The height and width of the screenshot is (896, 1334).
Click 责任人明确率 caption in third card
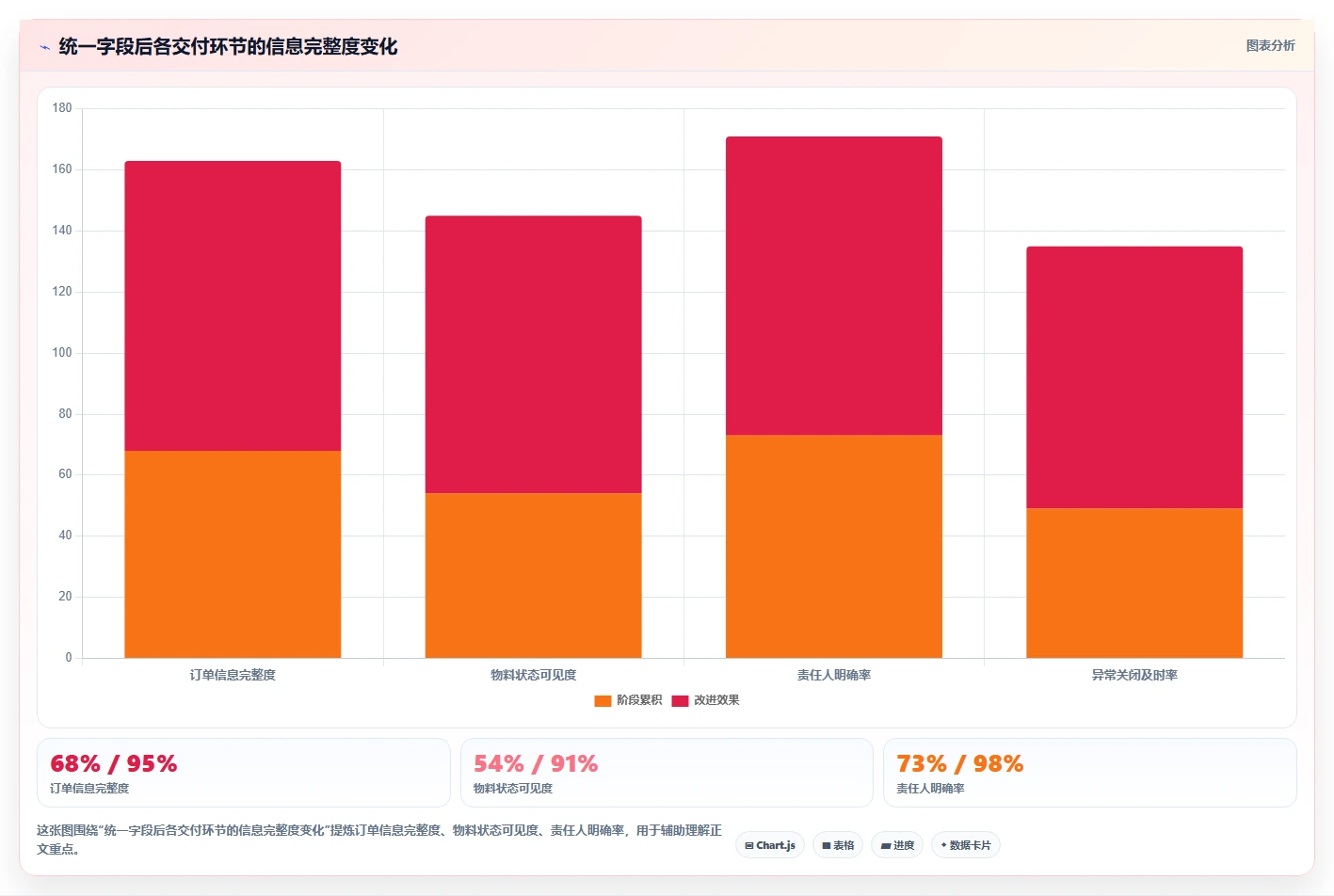tap(930, 789)
